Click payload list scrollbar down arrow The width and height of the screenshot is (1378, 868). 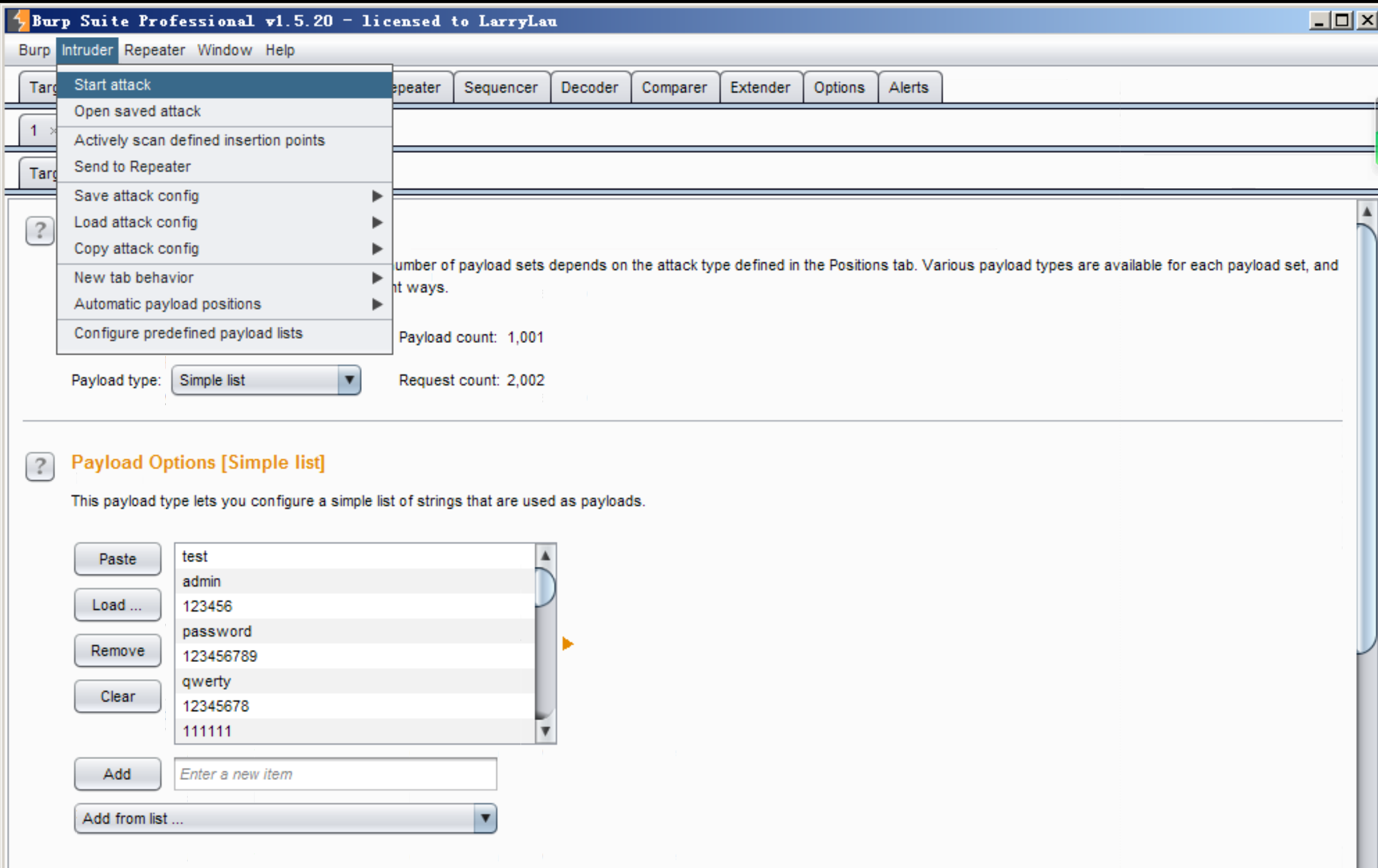[545, 731]
